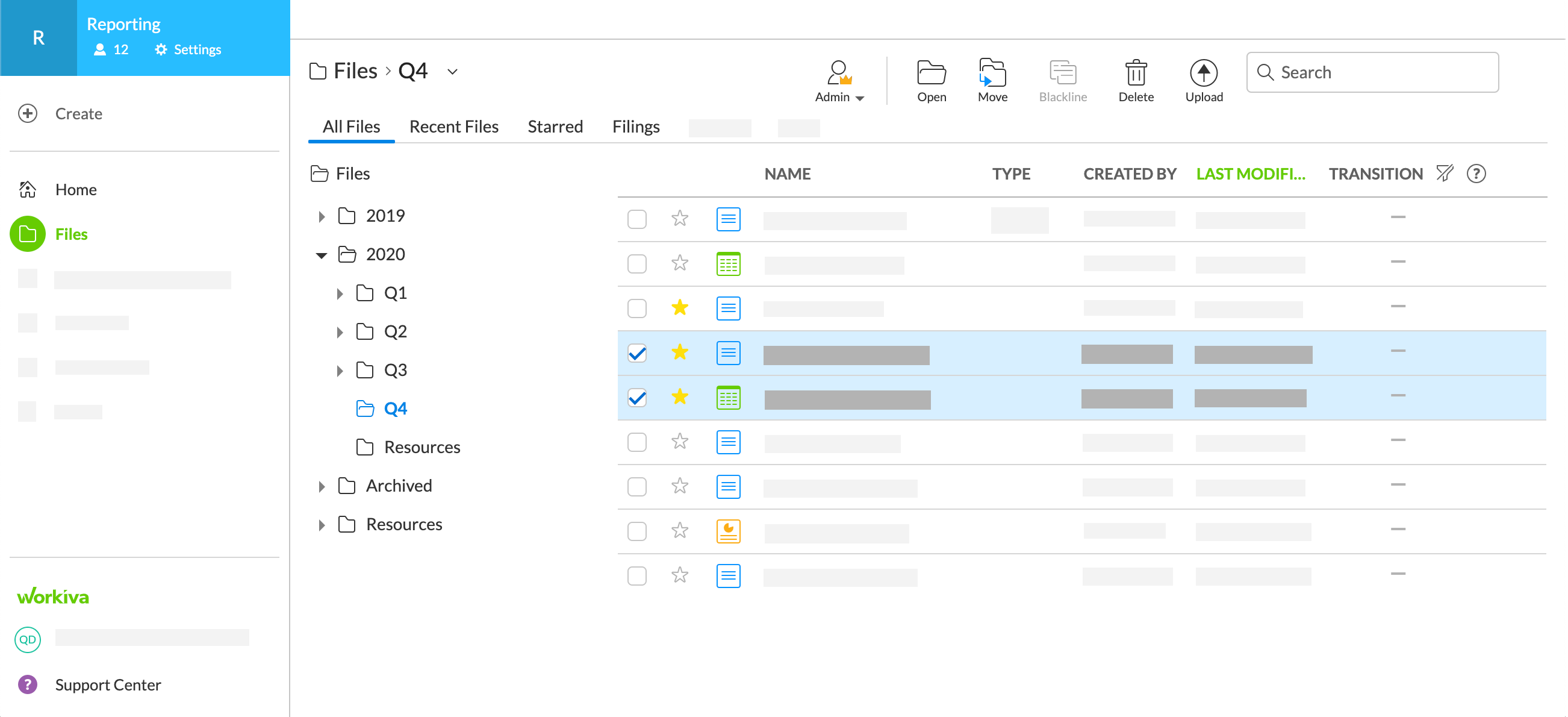1568x717 pixels.
Task: Unstar the third row's yellow star
Action: pos(679,308)
